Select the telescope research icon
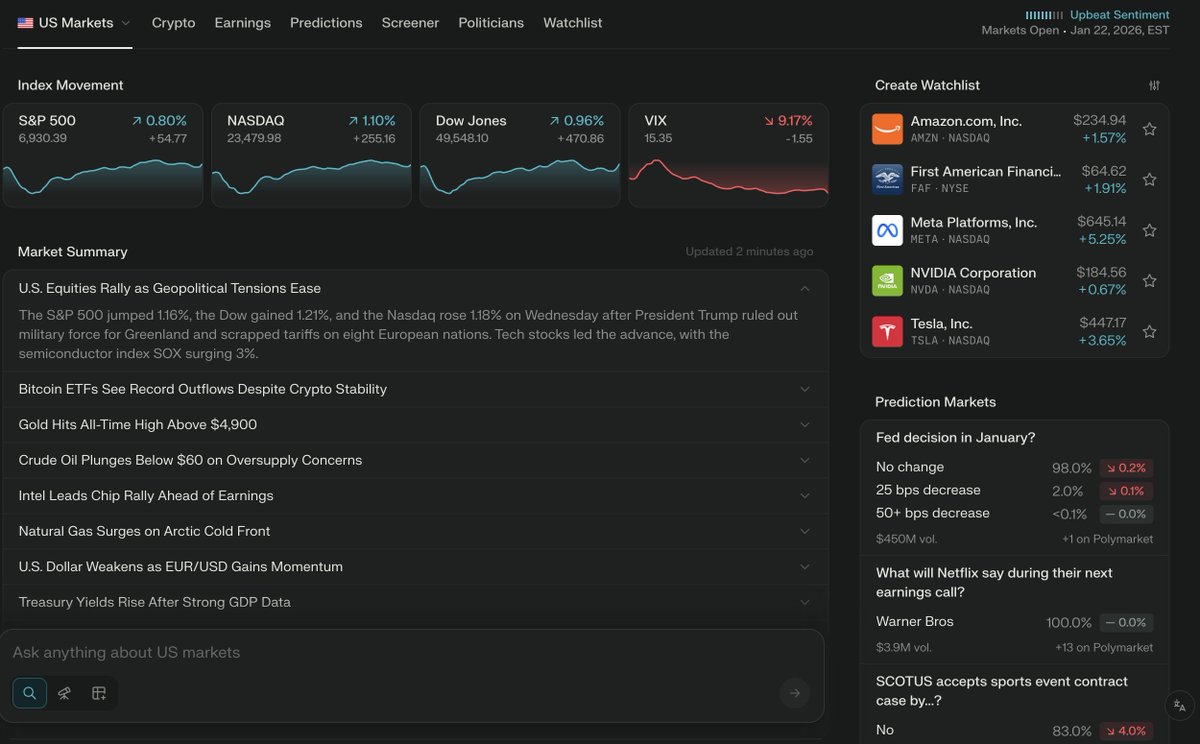This screenshot has height=744, width=1200. 64,692
